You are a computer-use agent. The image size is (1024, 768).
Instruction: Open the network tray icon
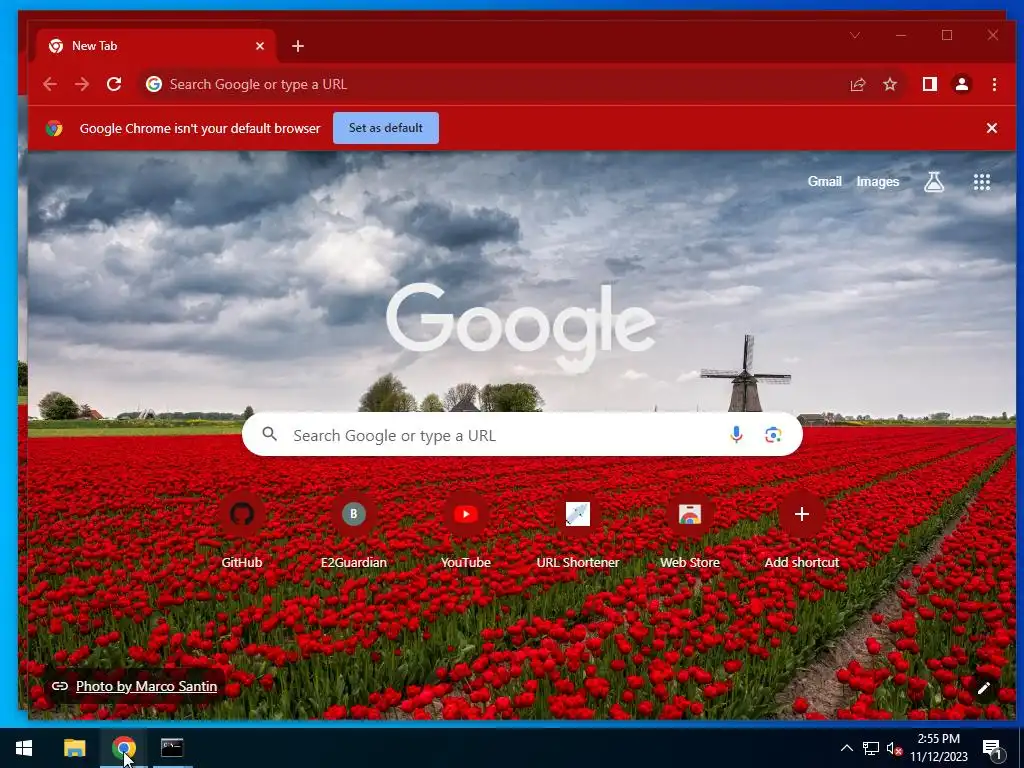click(871, 748)
